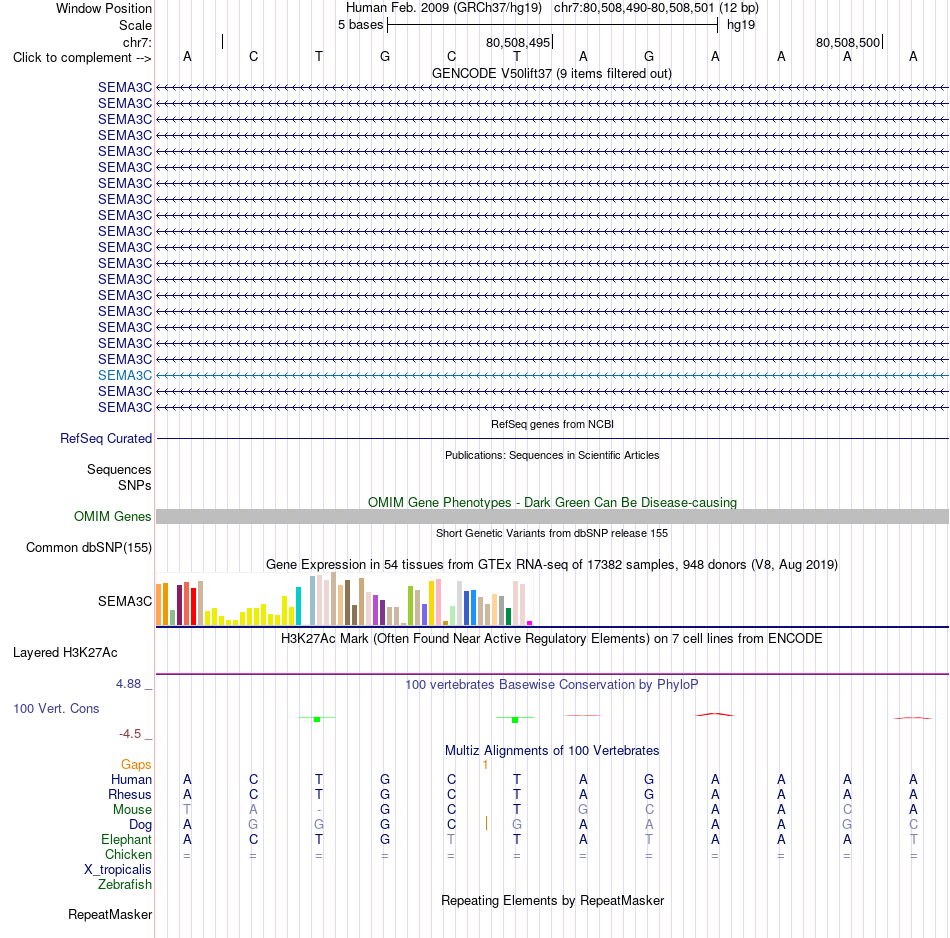This screenshot has width=950, height=938.
Task: Click 'Click to complement -->' to complement bases
Action: point(82,58)
